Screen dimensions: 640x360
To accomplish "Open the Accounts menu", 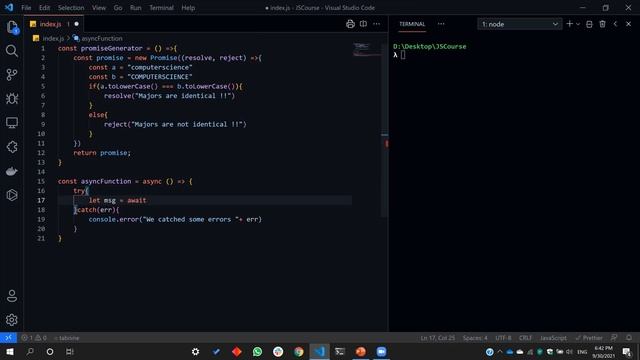I will 12,296.
